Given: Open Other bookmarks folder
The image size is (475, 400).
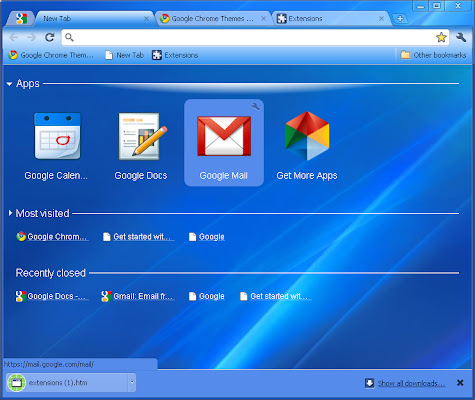Looking at the screenshot, I should point(433,55).
